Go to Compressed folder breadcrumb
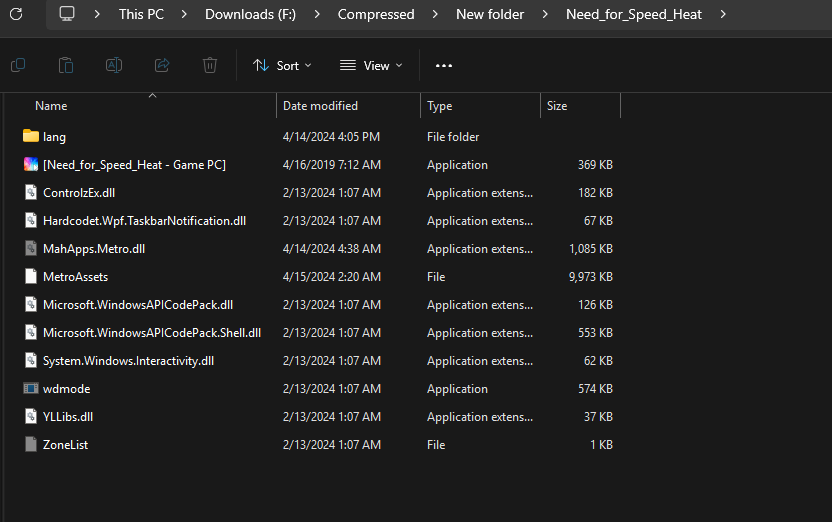 pyautogui.click(x=376, y=14)
